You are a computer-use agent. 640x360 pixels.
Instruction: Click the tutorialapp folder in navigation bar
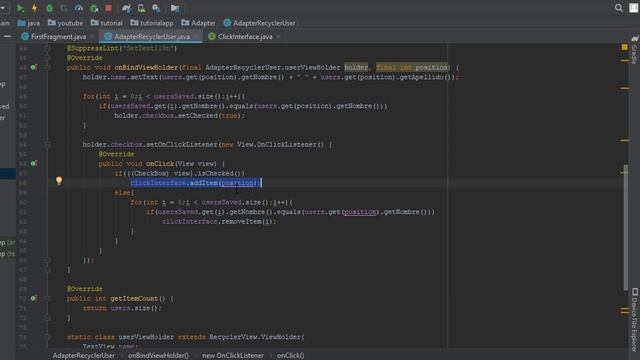[152, 23]
